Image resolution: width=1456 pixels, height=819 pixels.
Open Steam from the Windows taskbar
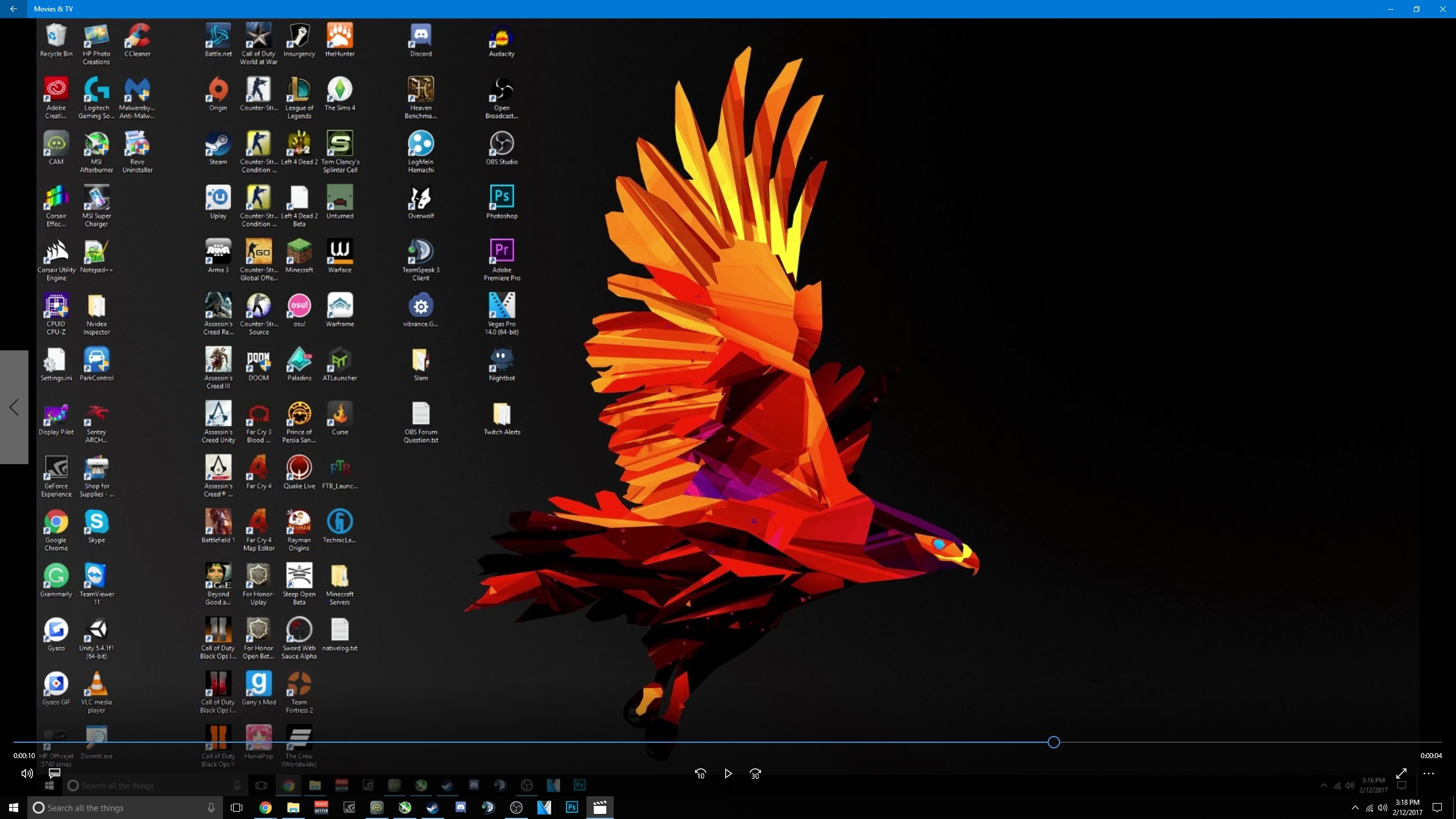coord(433,808)
